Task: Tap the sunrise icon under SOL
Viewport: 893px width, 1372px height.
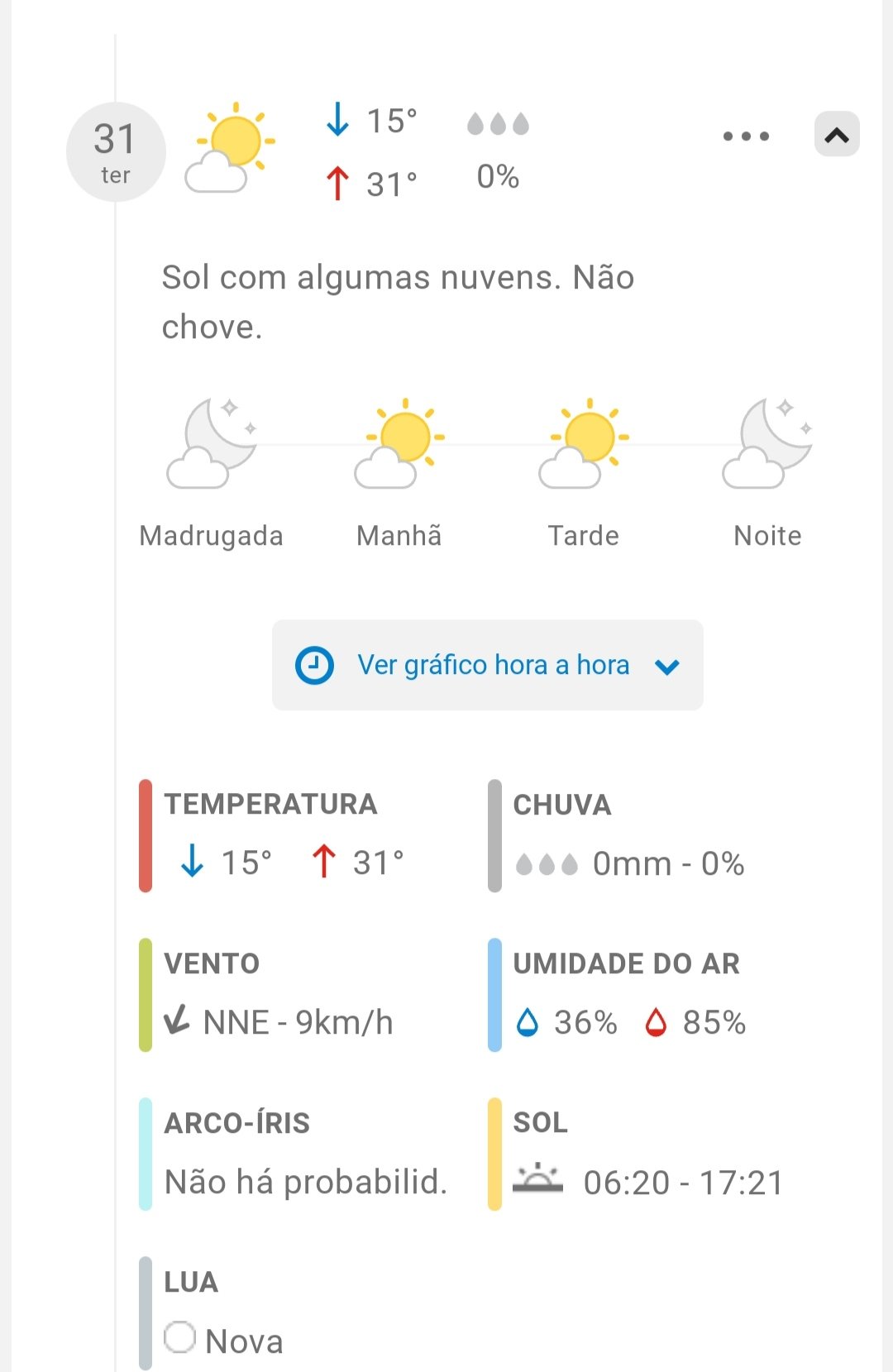Action: pyautogui.click(x=537, y=1179)
